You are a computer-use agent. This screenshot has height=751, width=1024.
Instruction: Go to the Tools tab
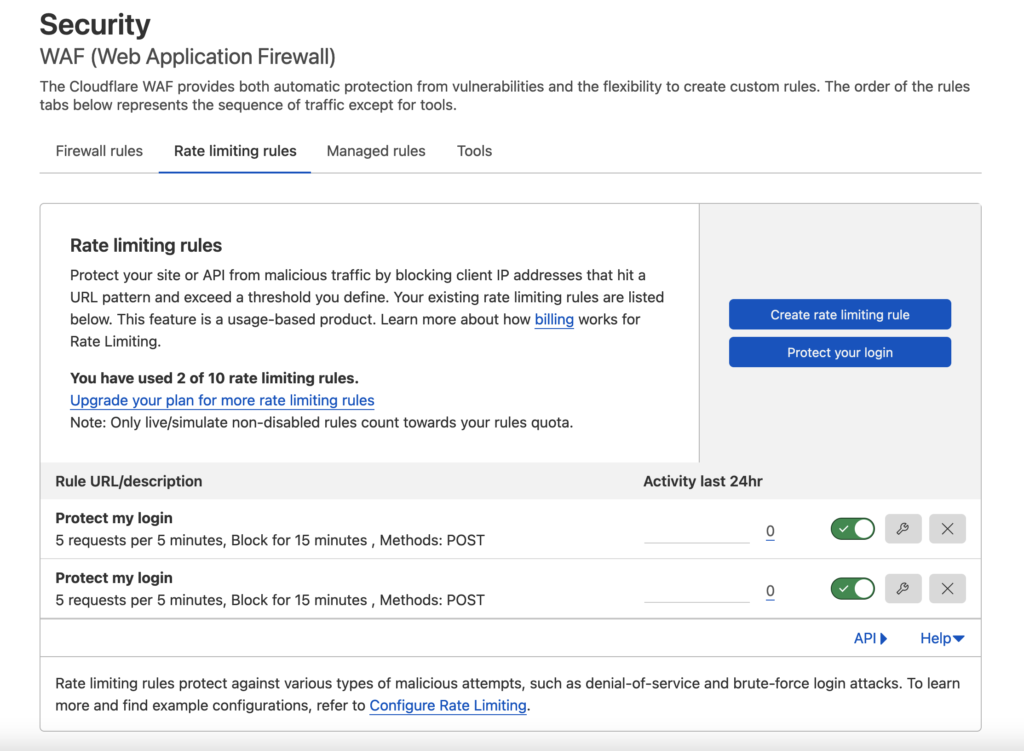475,151
